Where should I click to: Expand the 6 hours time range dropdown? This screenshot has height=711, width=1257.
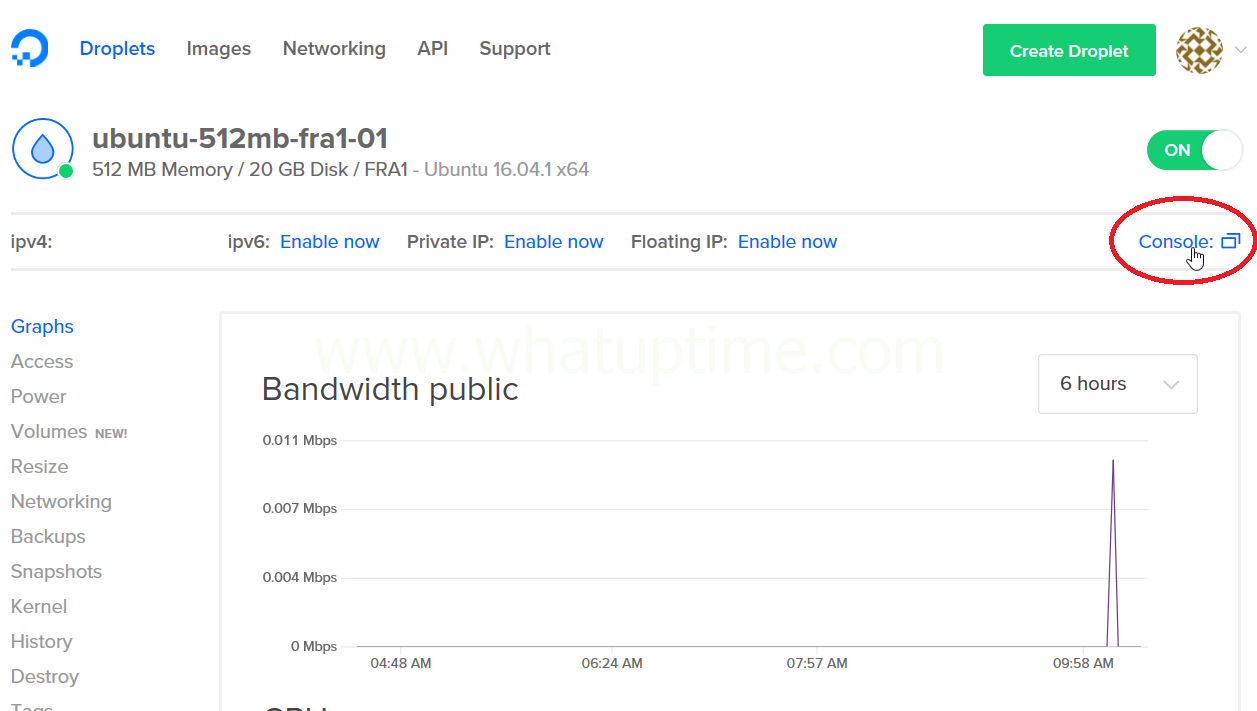pyautogui.click(x=1117, y=384)
